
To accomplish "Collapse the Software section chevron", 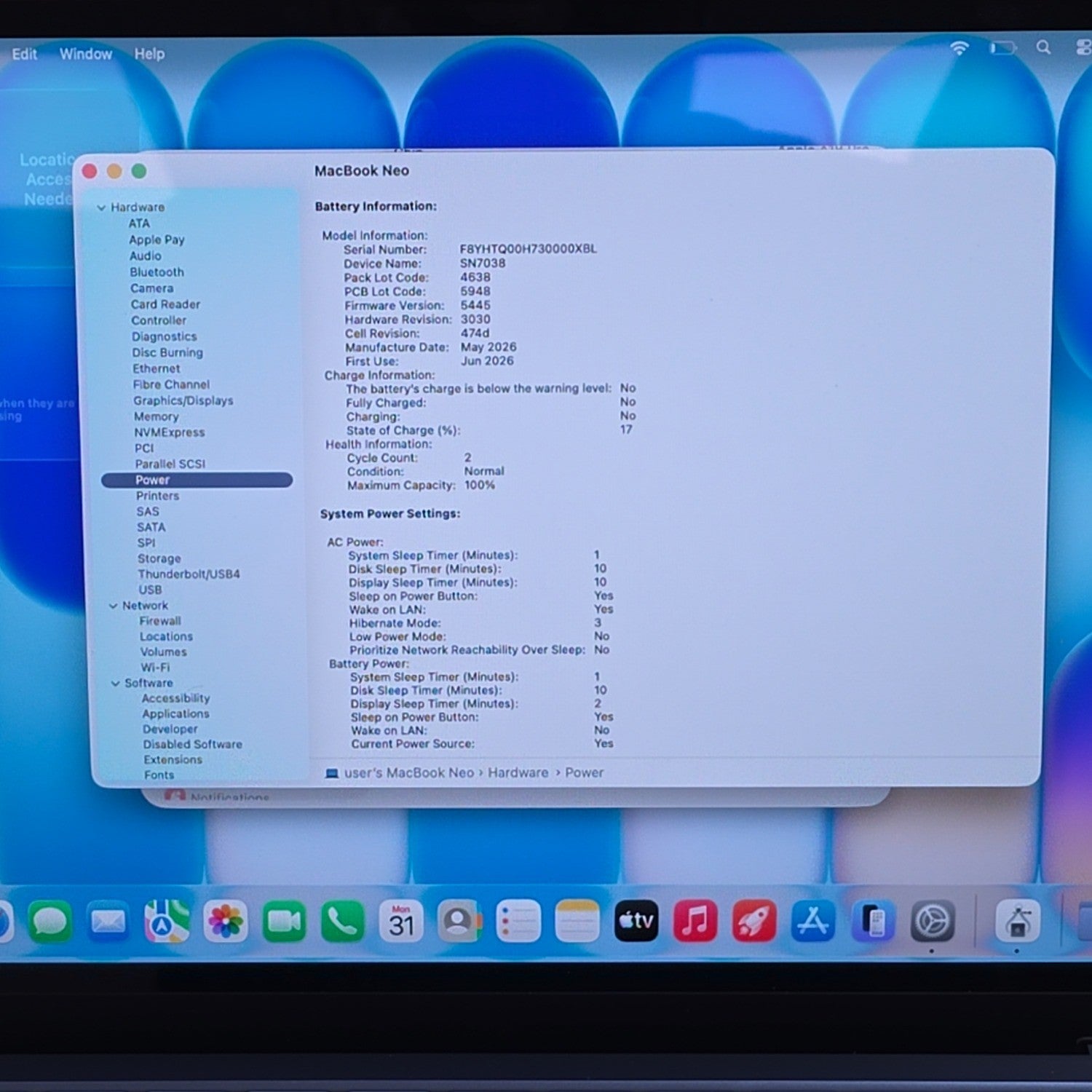I will tap(115, 684).
